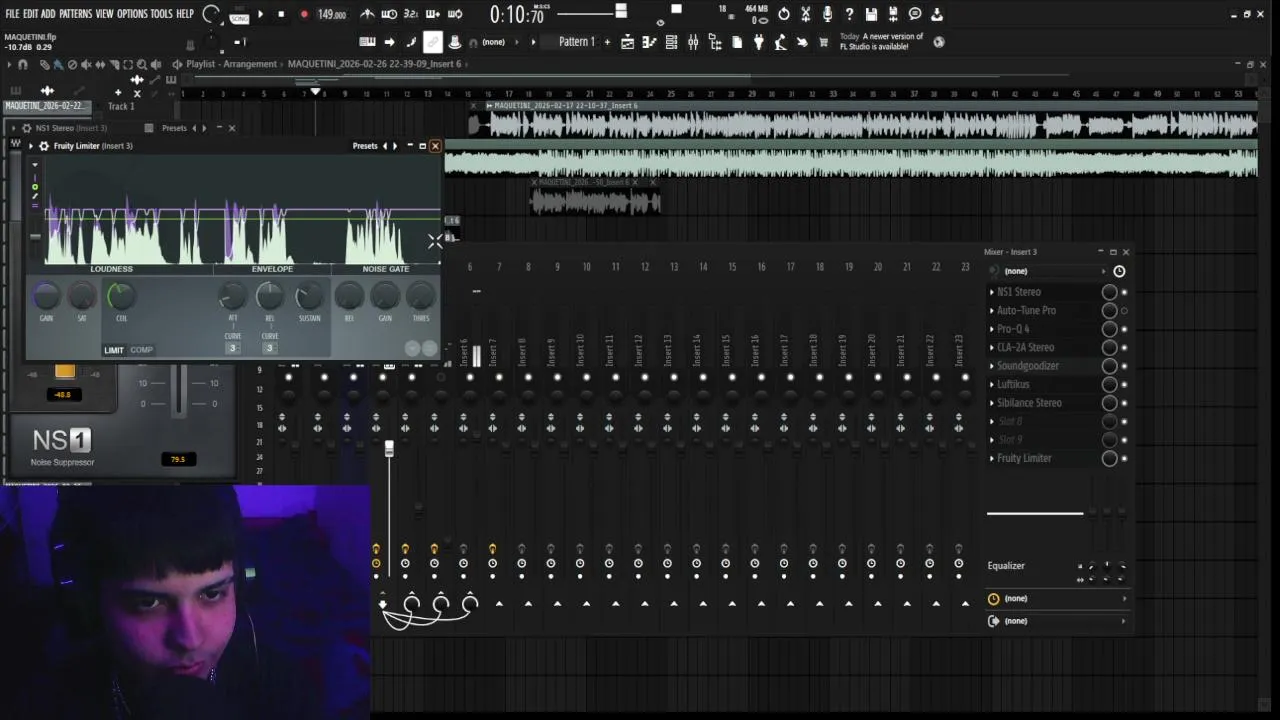Screen dimensions: 1280x720
Task: Open NS1 Stereo gear settings icon
Action: coord(25,128)
